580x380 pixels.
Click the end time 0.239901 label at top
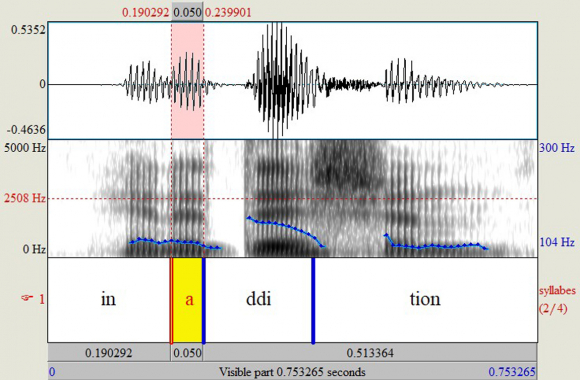click(228, 13)
